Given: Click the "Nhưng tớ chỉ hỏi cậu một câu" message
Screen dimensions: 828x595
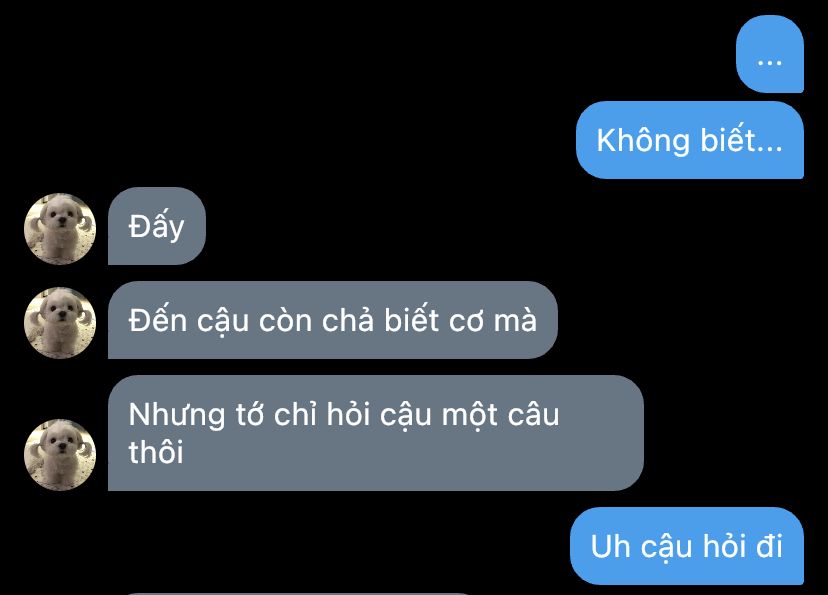Looking at the screenshot, I should pos(375,433).
